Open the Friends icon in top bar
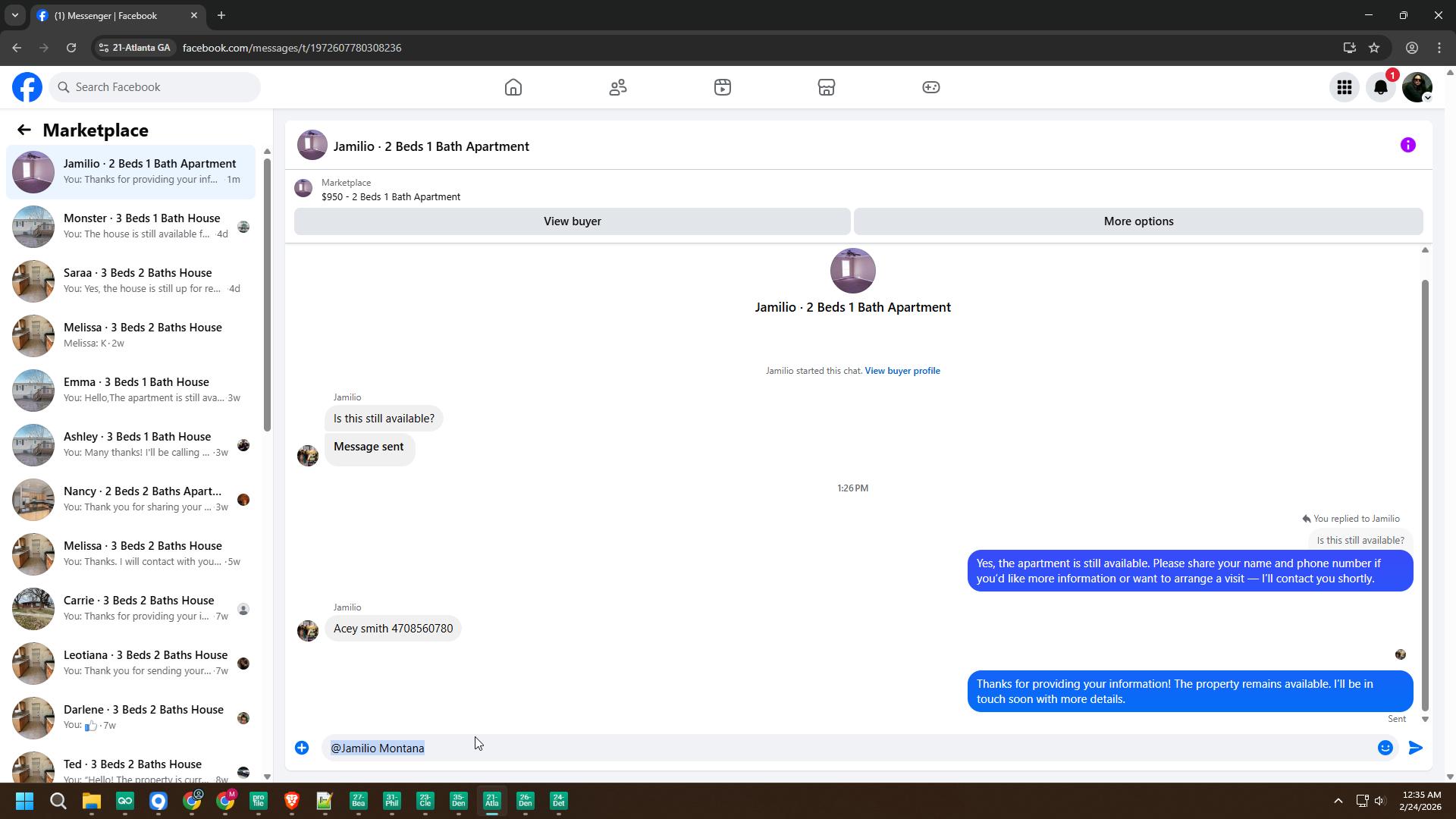This screenshot has width=1456, height=819. coord(618,87)
